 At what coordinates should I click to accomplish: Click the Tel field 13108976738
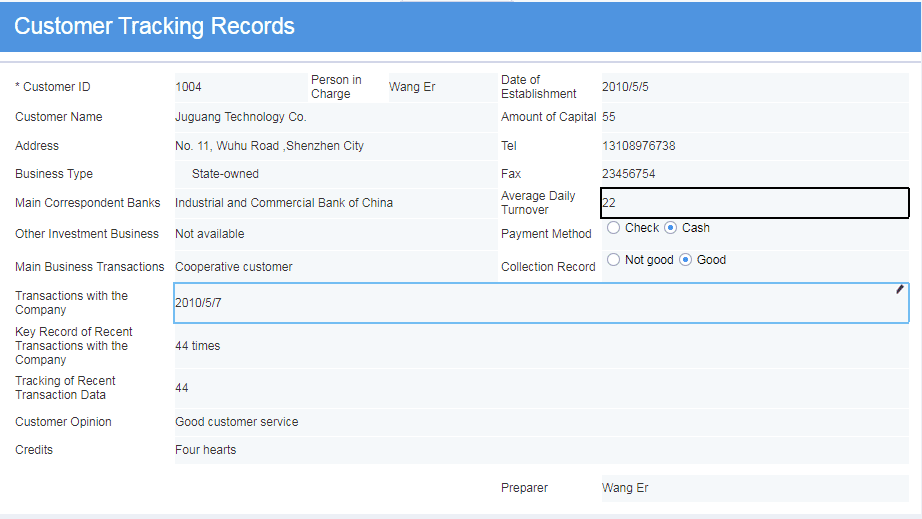755,146
